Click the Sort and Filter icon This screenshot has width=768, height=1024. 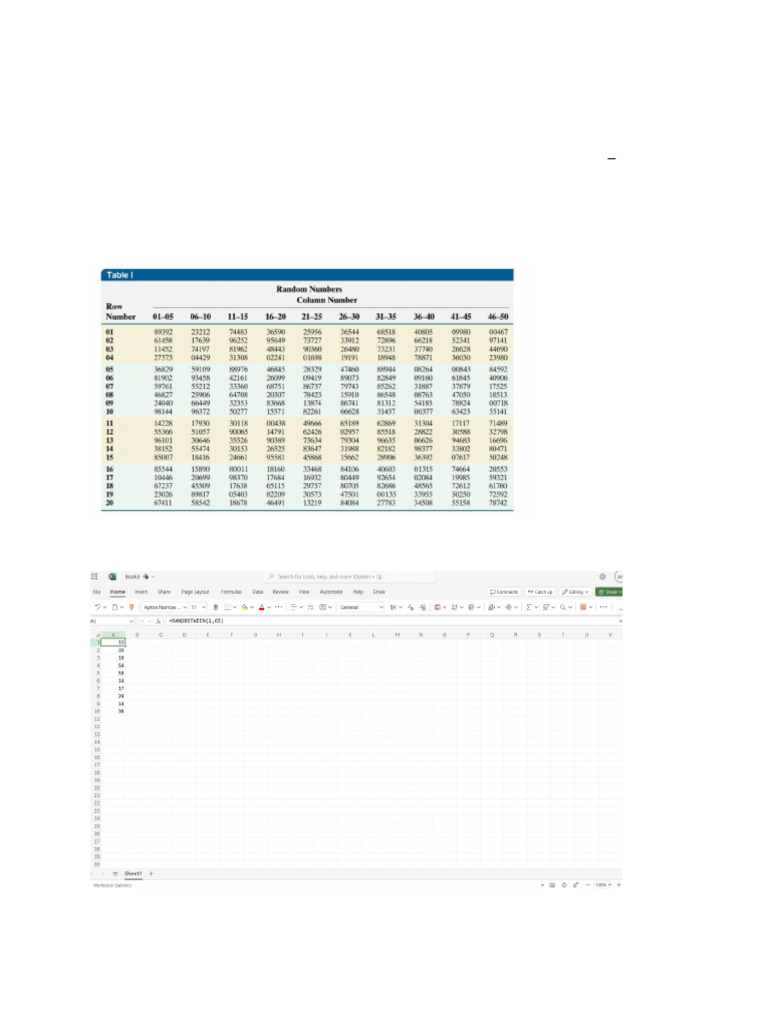(546, 607)
